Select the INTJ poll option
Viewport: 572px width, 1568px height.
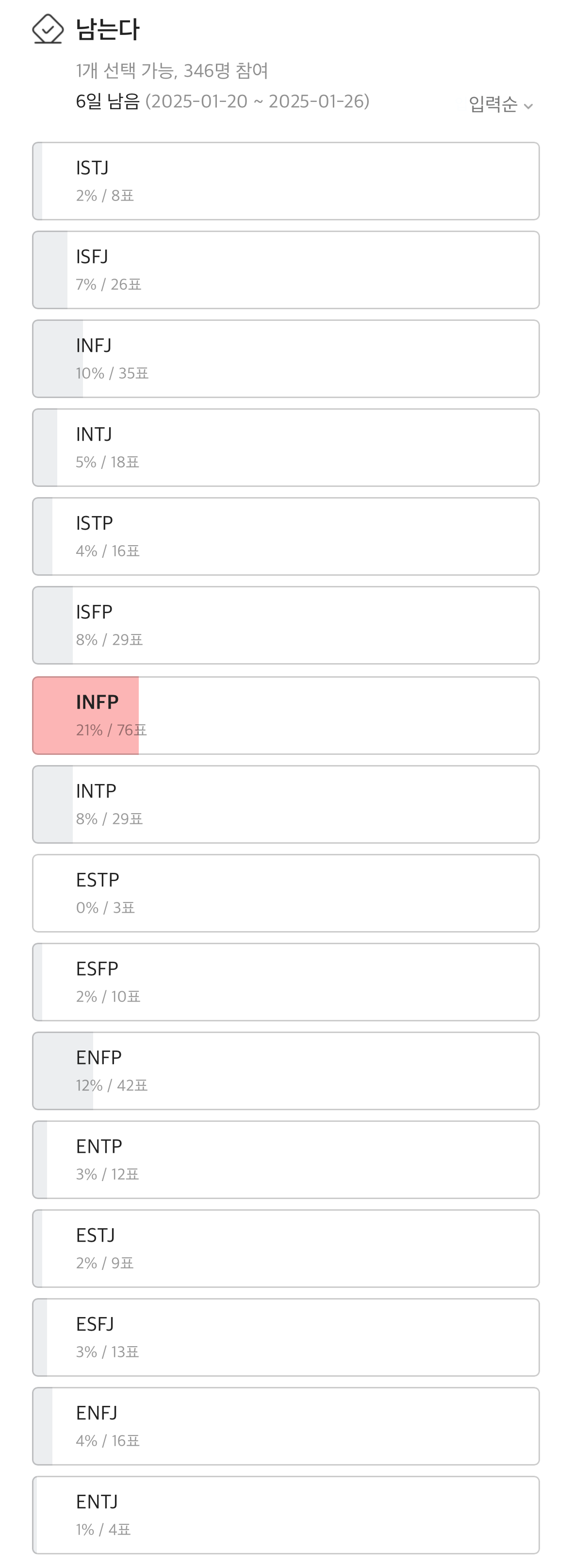click(286, 448)
